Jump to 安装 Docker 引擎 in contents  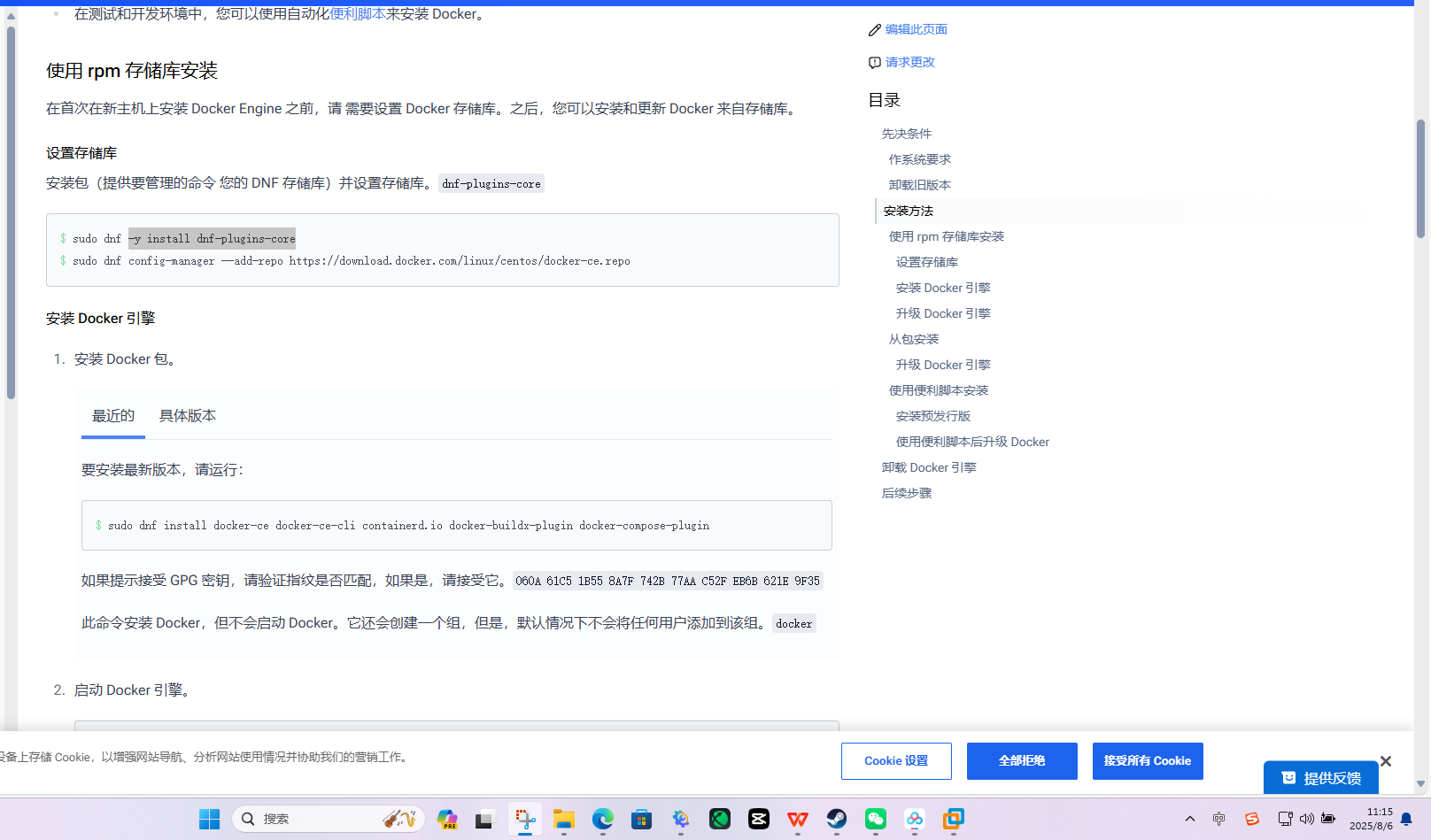pyautogui.click(x=943, y=288)
